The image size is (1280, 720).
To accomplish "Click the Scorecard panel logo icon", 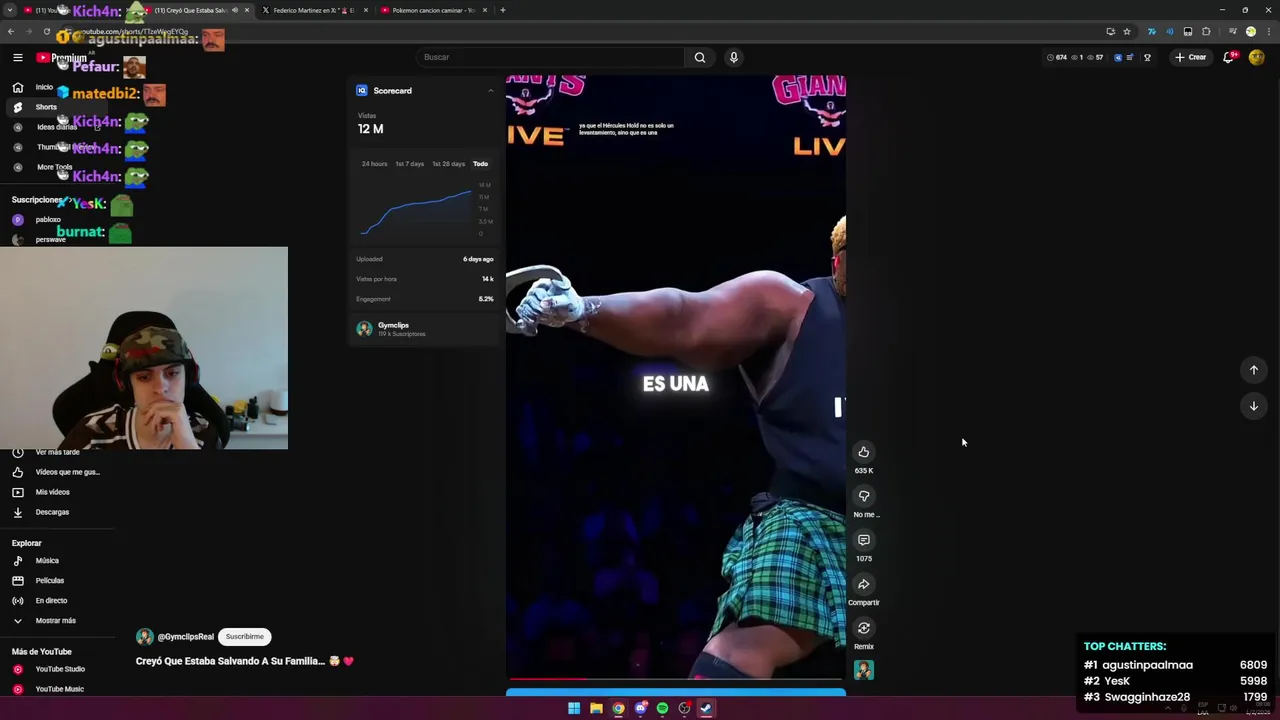I will tap(362, 91).
